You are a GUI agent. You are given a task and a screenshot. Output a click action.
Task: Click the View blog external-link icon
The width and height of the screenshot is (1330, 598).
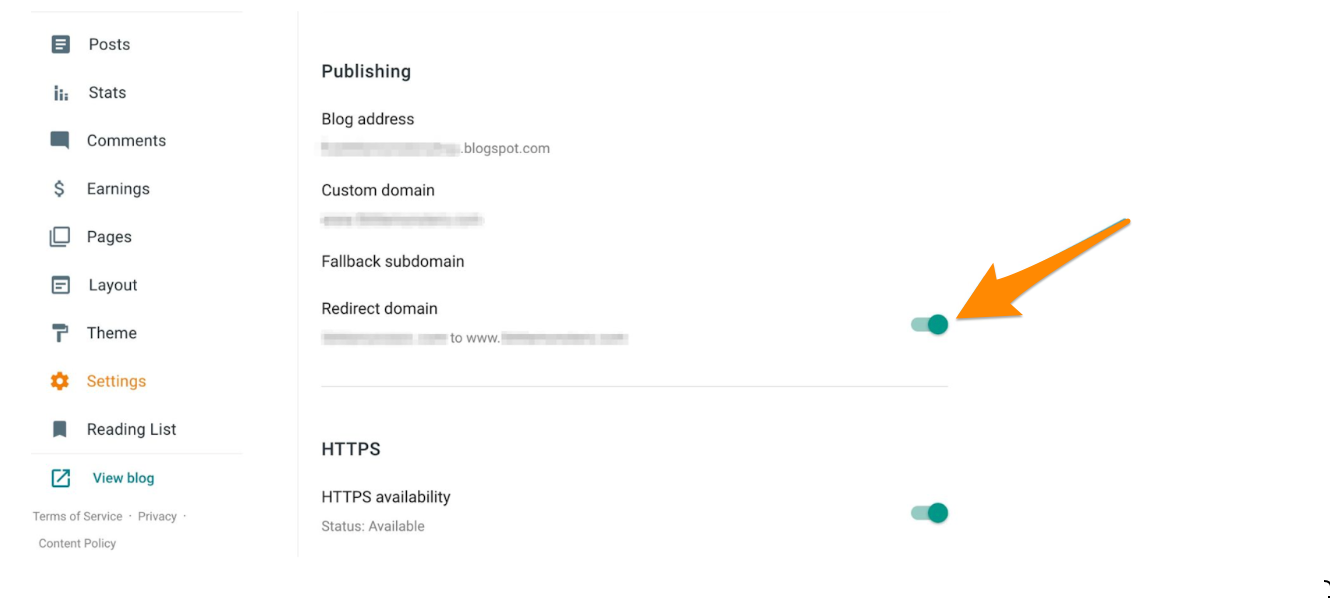click(61, 478)
